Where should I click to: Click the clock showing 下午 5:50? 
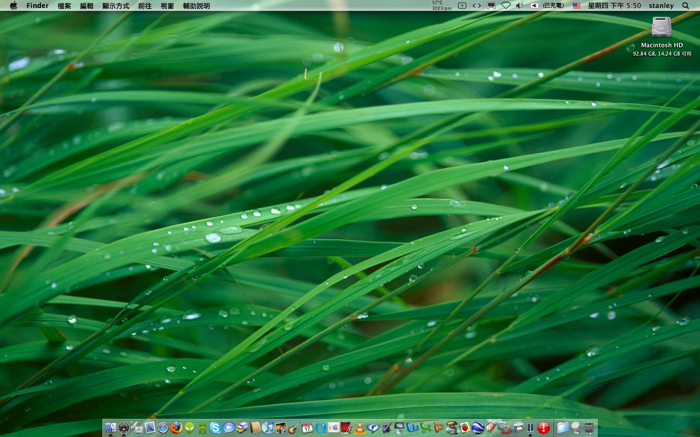(614, 5)
